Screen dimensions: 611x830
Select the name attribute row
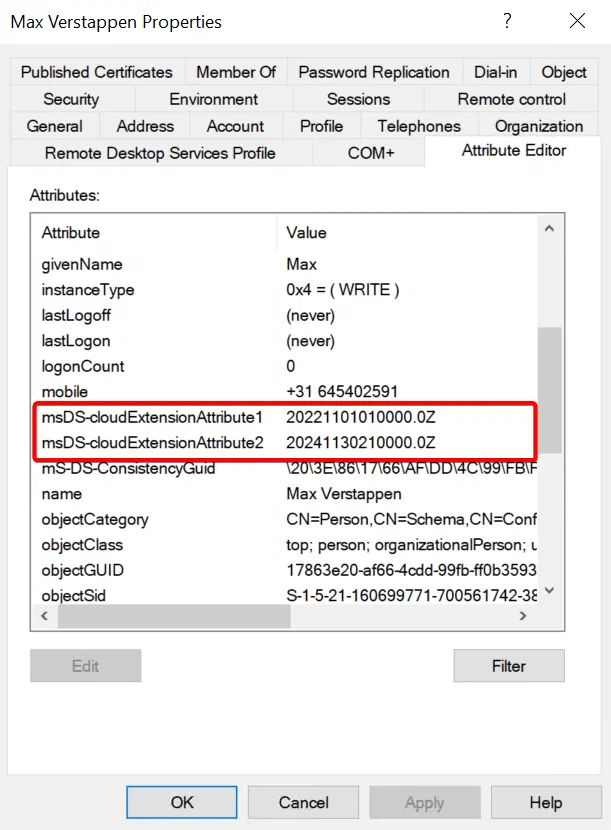(285, 493)
